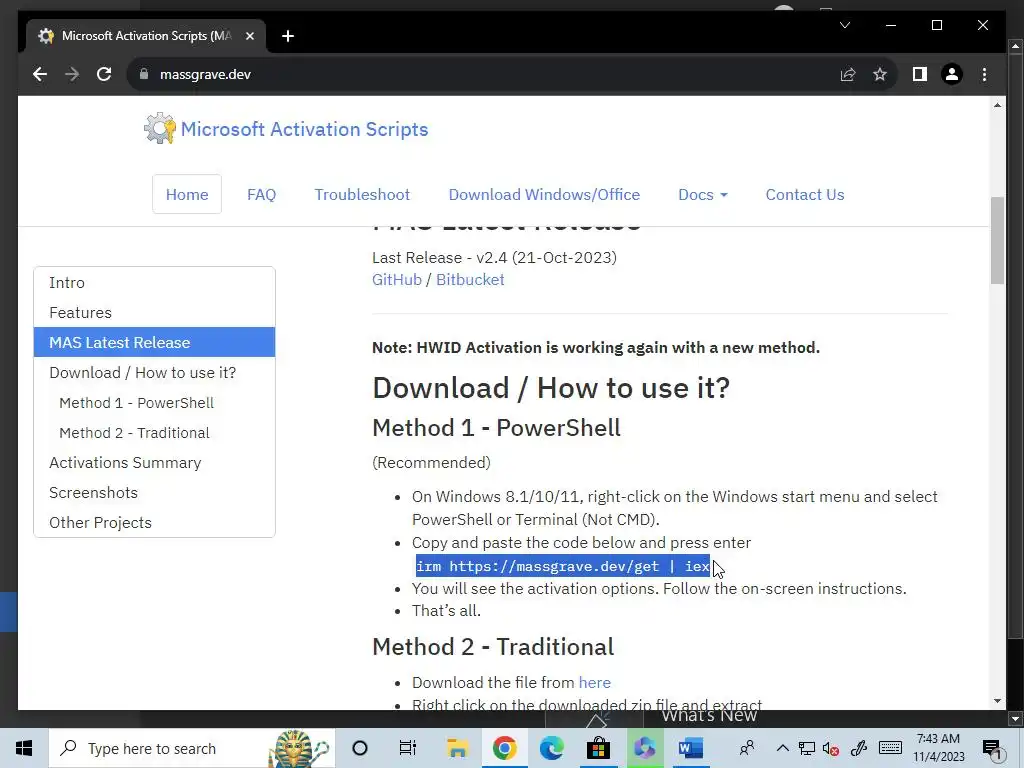Jump to Other Projects in sidebar
Image resolution: width=1024 pixels, height=768 pixels.
(x=154, y=522)
